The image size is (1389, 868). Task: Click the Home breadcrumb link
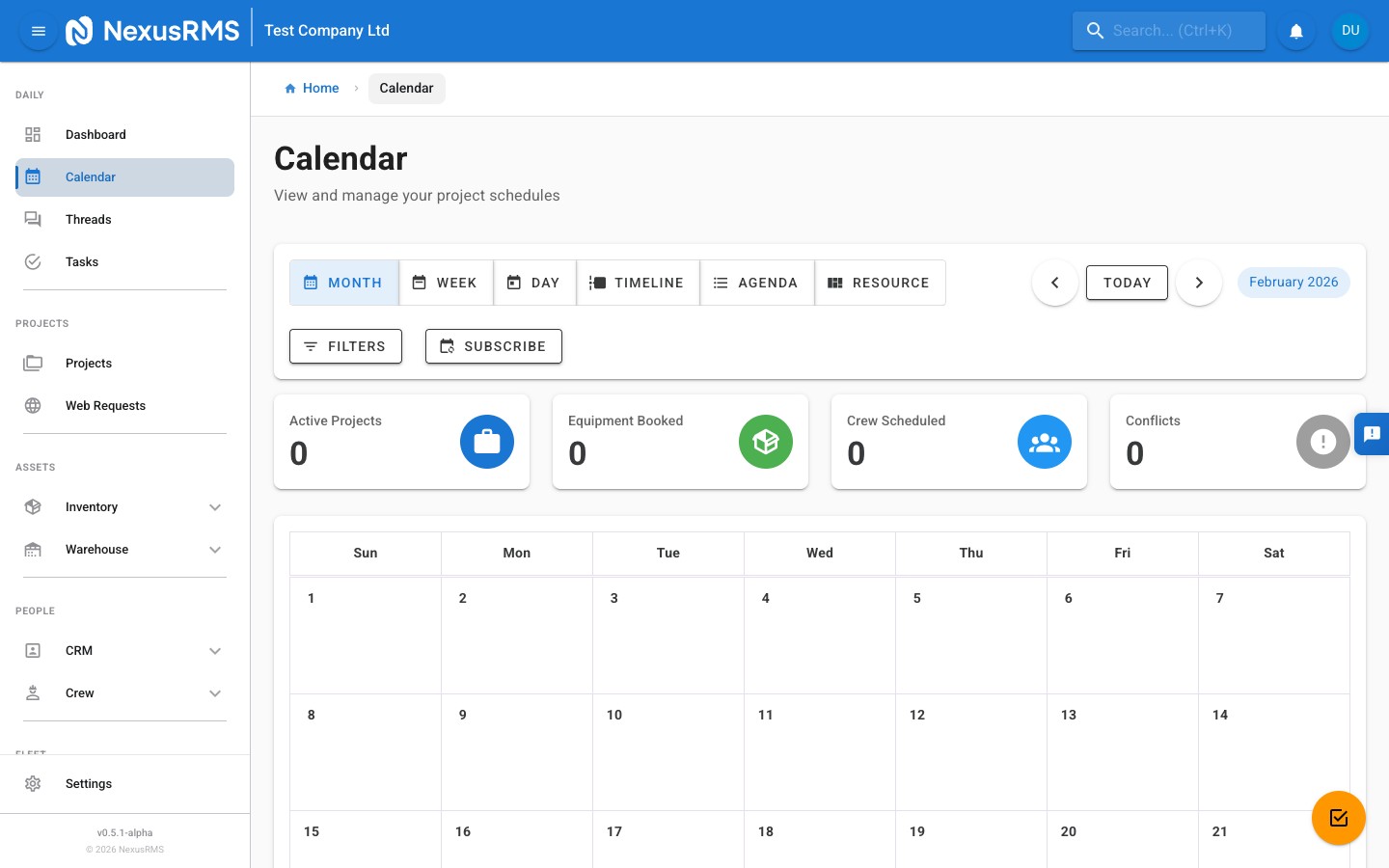pyautogui.click(x=320, y=88)
